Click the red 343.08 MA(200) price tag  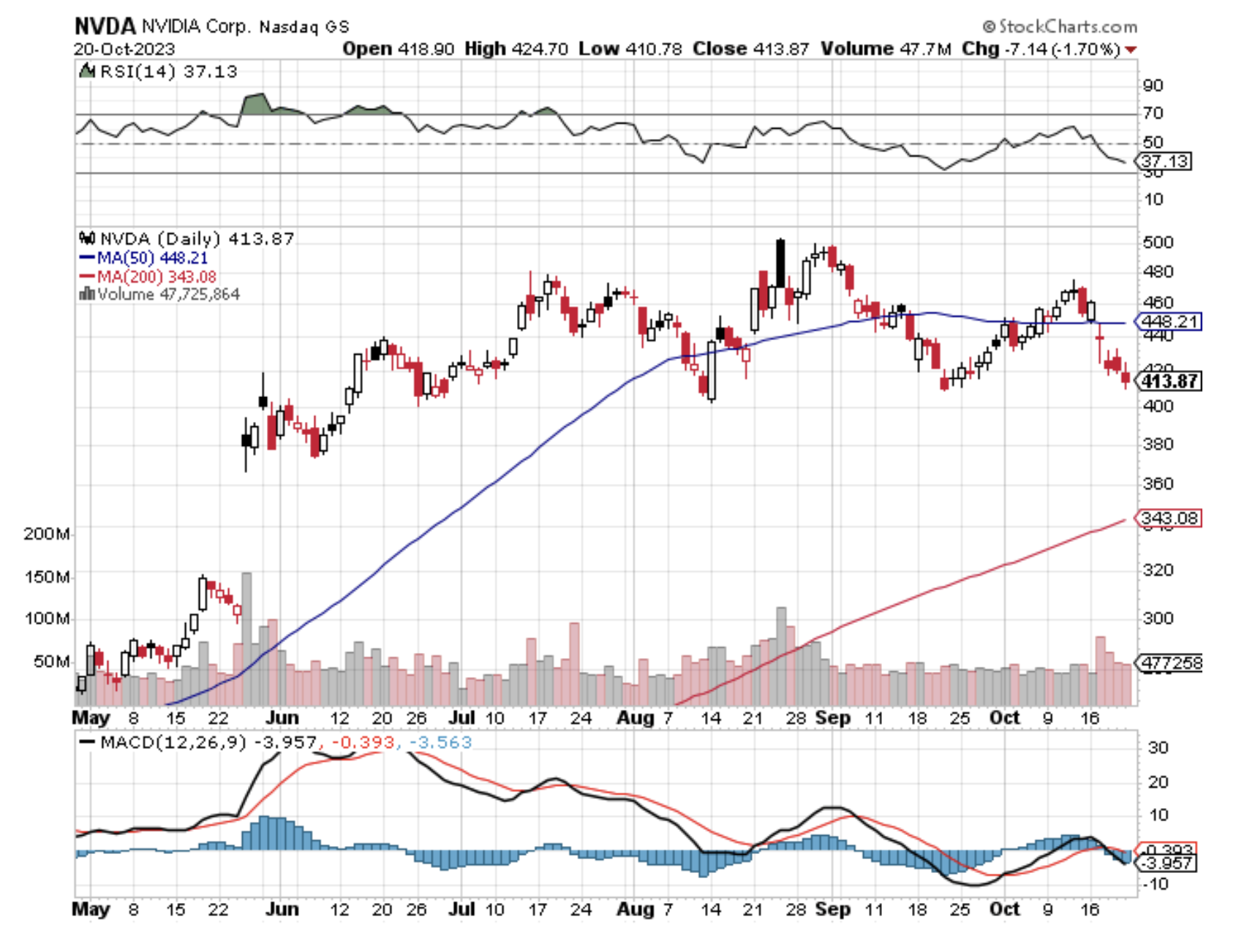click(x=1169, y=518)
